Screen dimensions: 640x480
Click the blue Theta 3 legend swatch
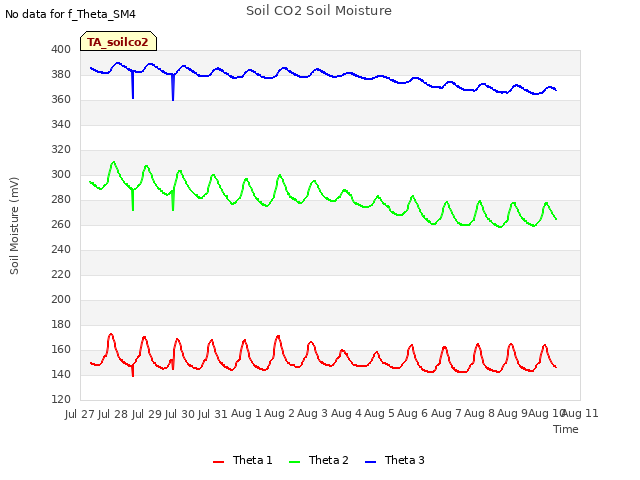point(371,462)
